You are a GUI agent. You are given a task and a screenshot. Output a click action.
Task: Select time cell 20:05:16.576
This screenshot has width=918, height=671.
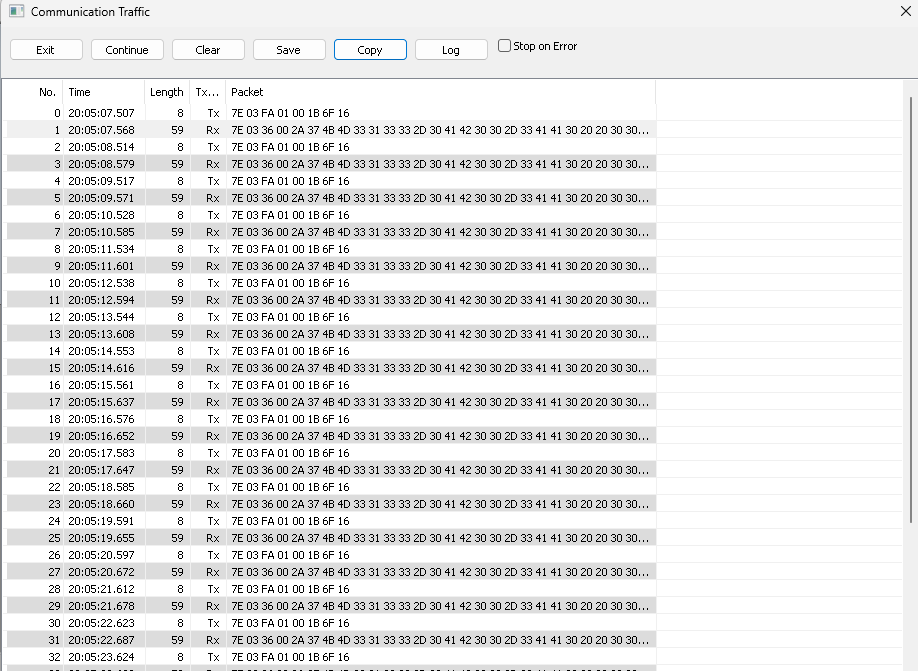(101, 419)
